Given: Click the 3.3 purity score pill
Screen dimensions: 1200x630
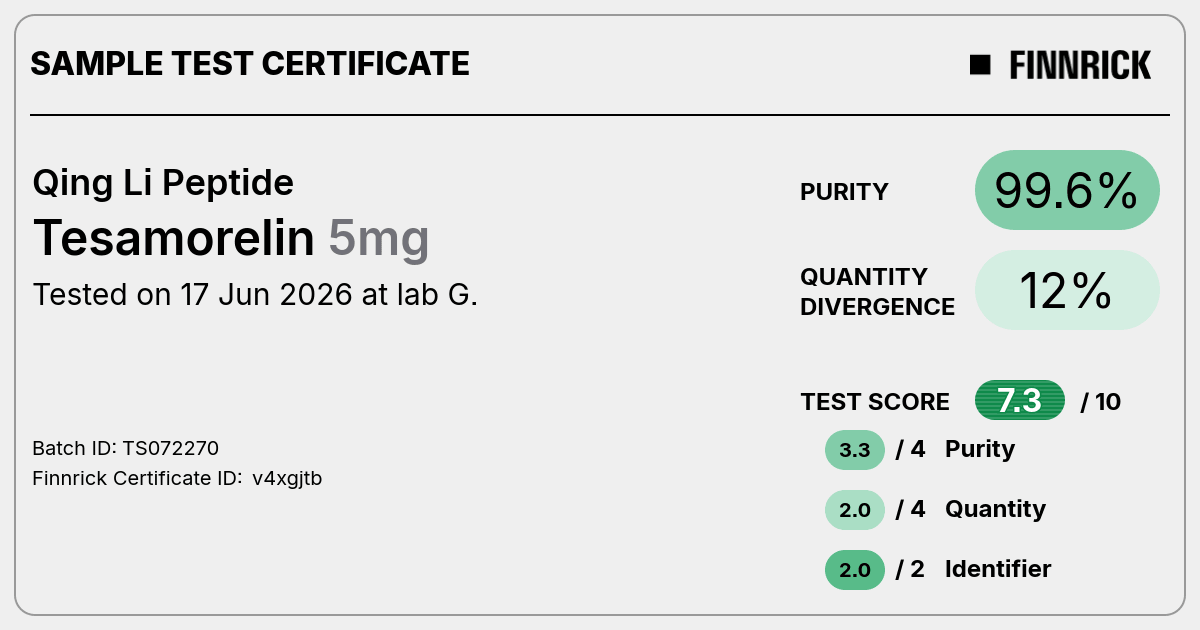Looking at the screenshot, I should tap(855, 450).
